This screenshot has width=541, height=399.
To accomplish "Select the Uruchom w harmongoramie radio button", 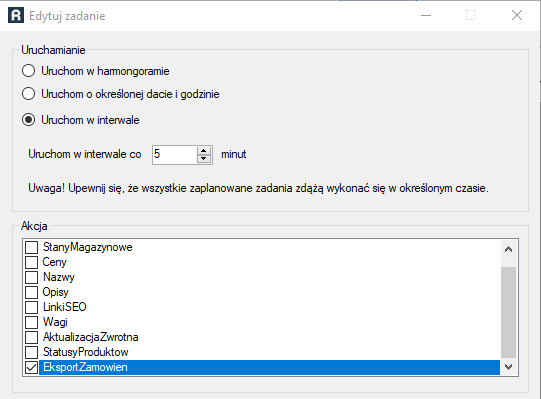I will tap(28, 71).
